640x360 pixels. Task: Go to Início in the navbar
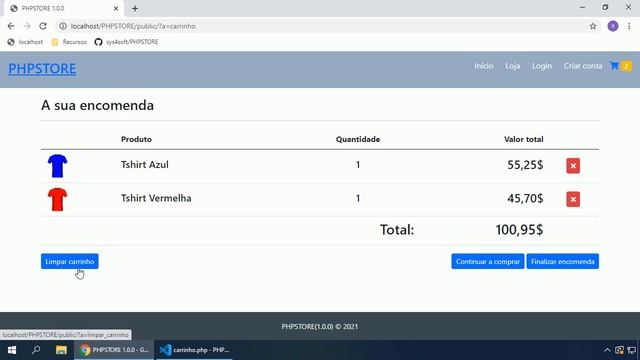pyautogui.click(x=483, y=66)
